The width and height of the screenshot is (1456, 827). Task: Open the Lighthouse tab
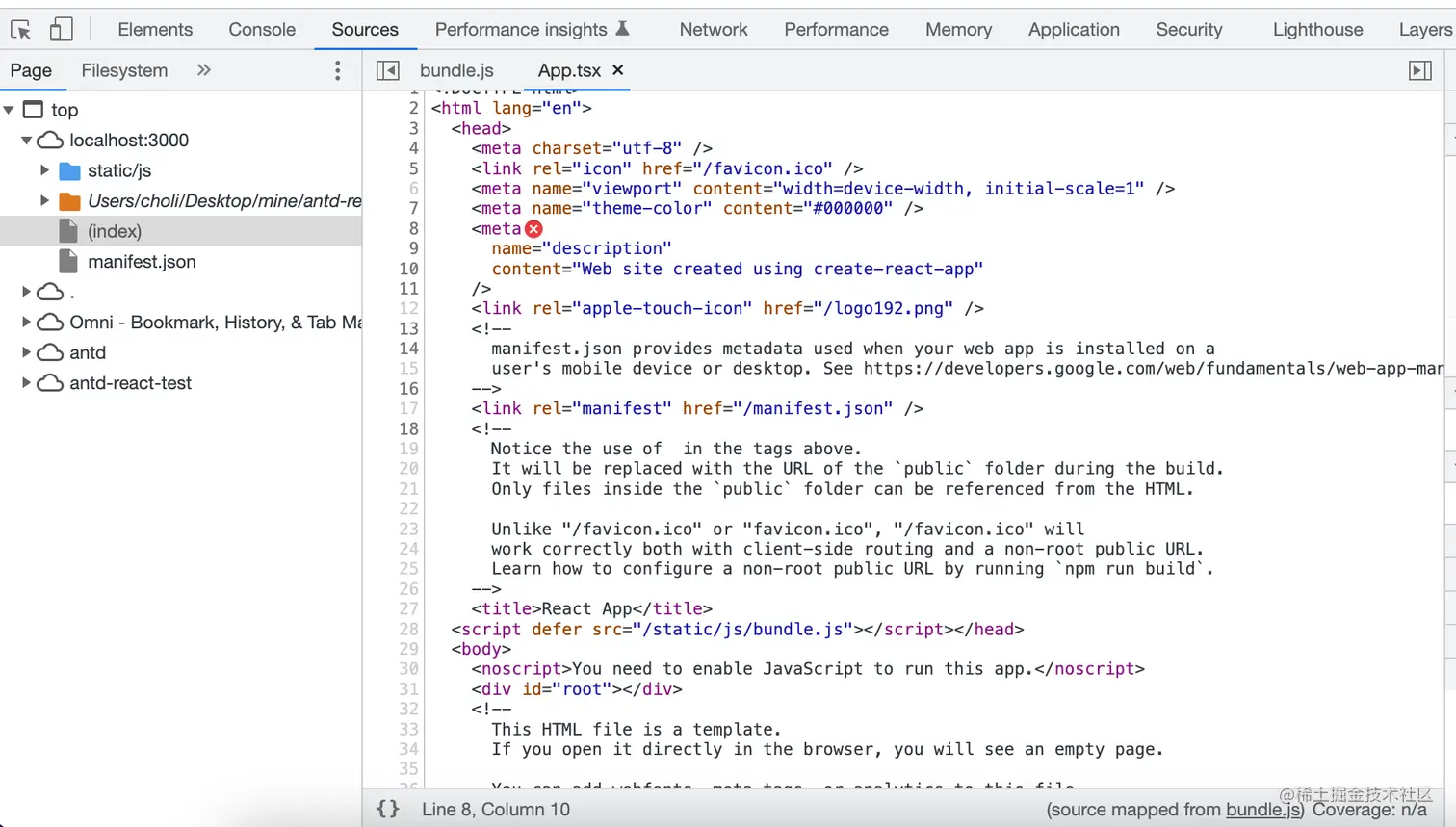coord(1317,30)
